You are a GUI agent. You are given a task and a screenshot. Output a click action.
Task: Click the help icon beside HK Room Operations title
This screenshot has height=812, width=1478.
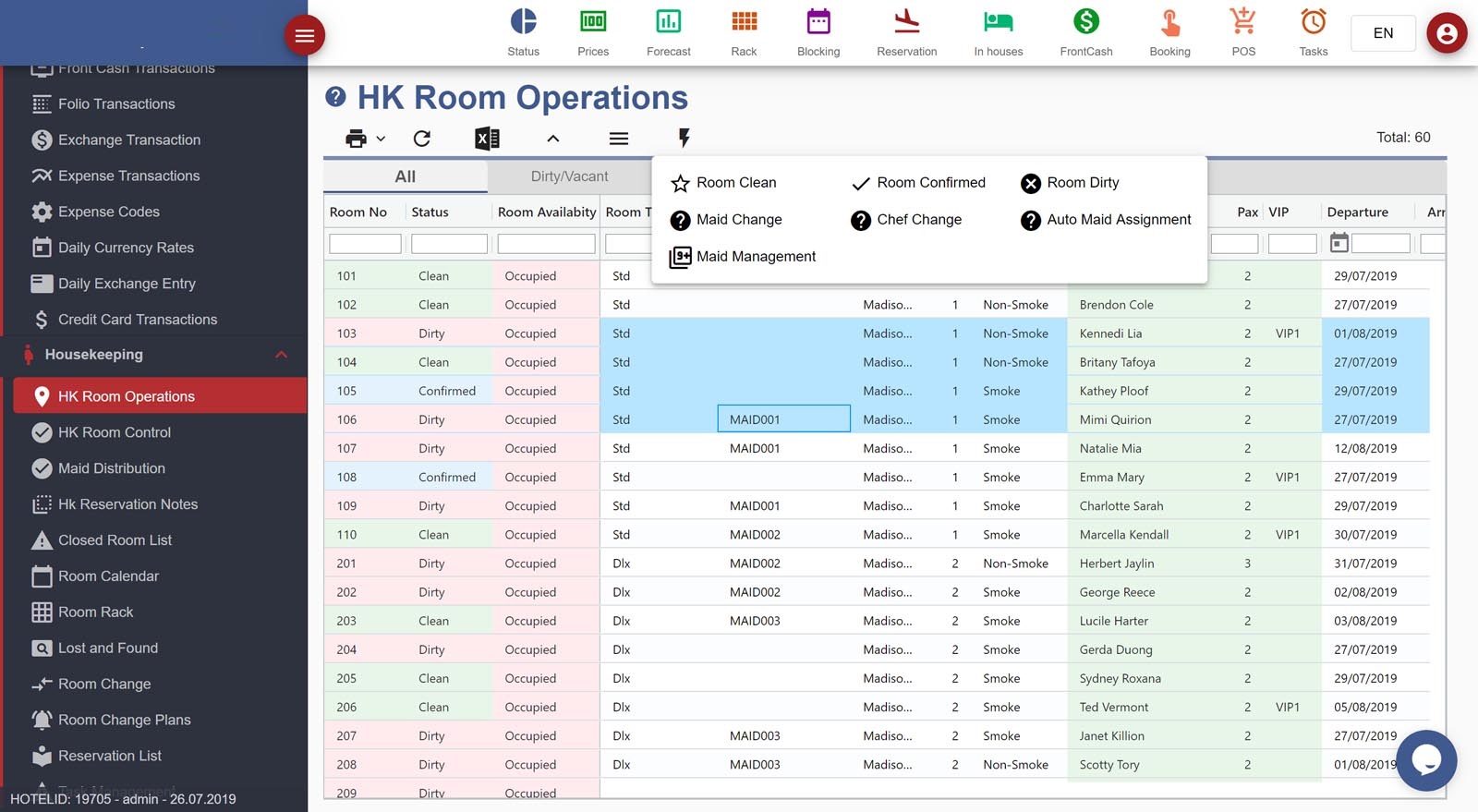click(336, 96)
